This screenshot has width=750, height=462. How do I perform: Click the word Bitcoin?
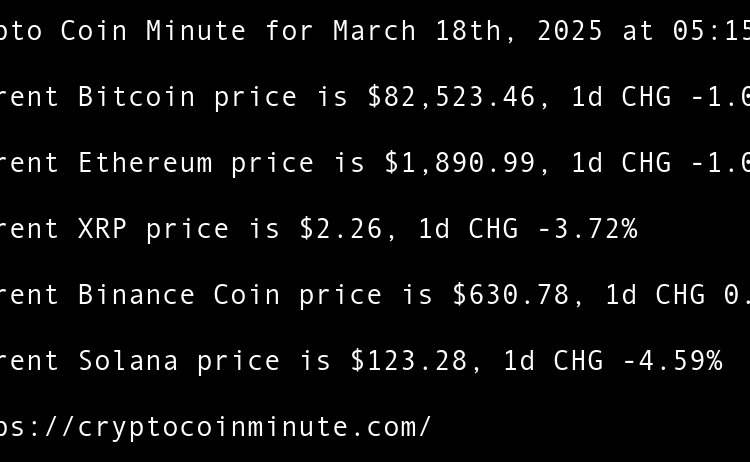[137, 97]
